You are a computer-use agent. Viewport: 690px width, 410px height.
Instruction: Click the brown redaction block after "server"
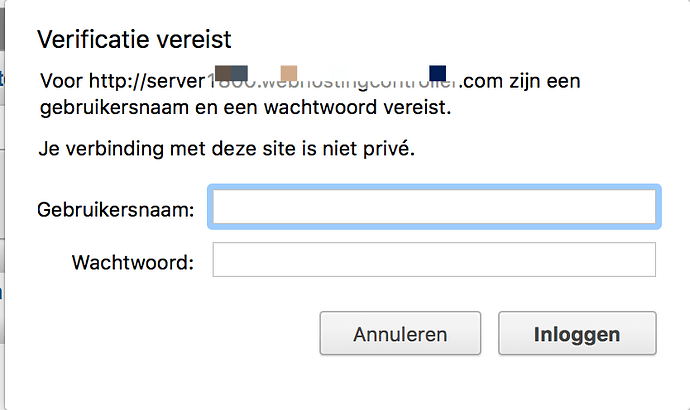point(222,73)
